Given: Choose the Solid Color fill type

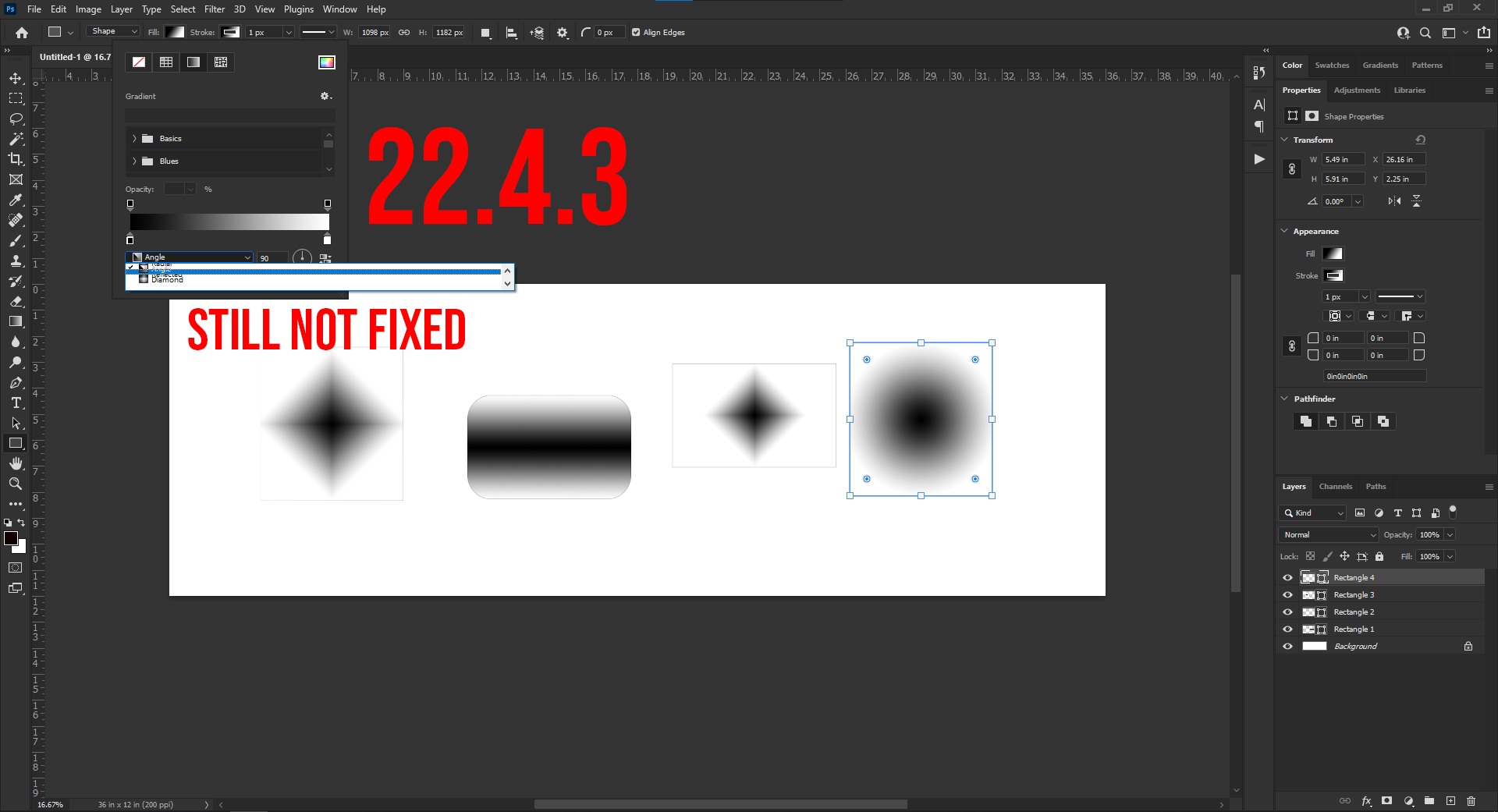Looking at the screenshot, I should [166, 62].
